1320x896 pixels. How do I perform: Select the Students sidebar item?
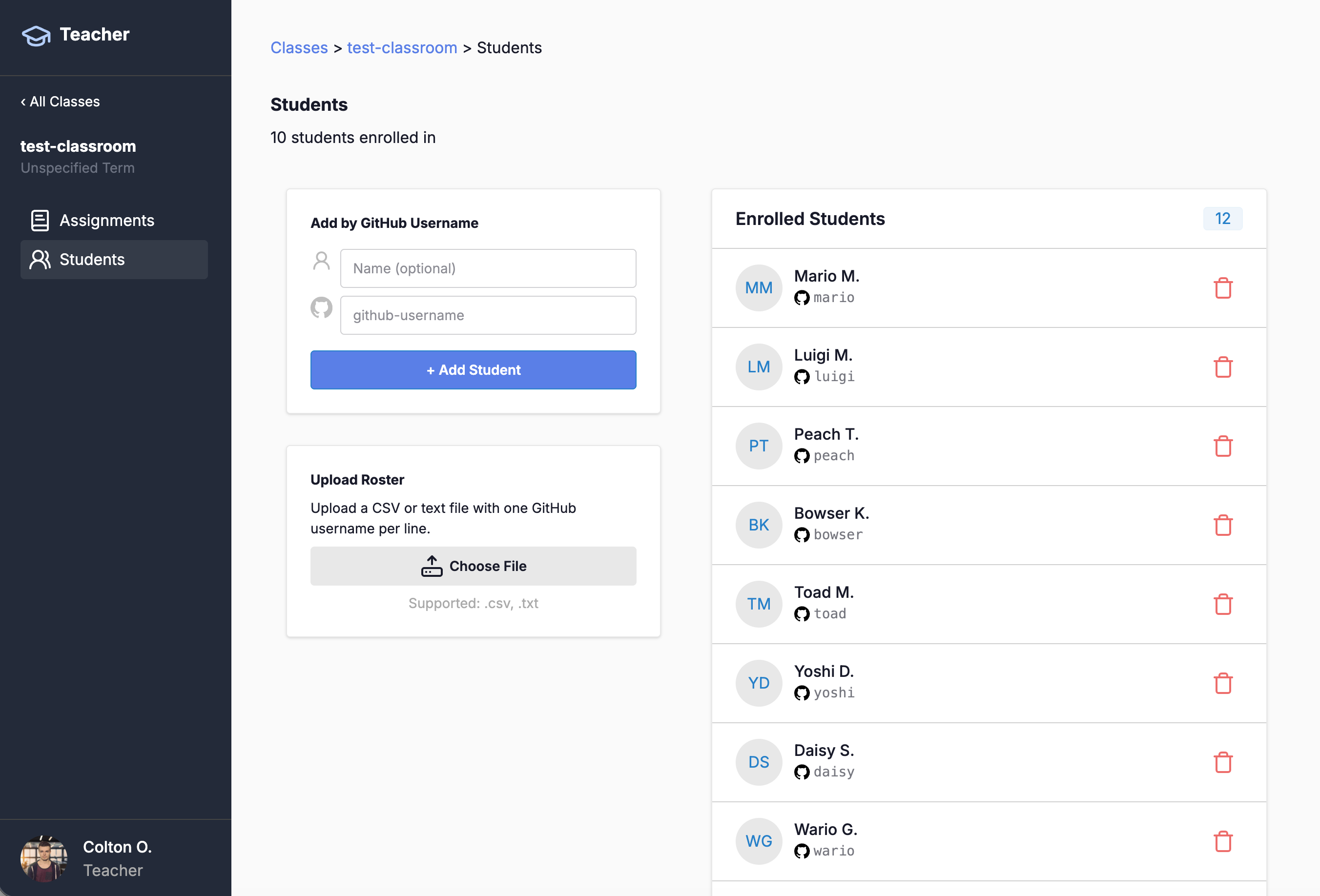114,260
